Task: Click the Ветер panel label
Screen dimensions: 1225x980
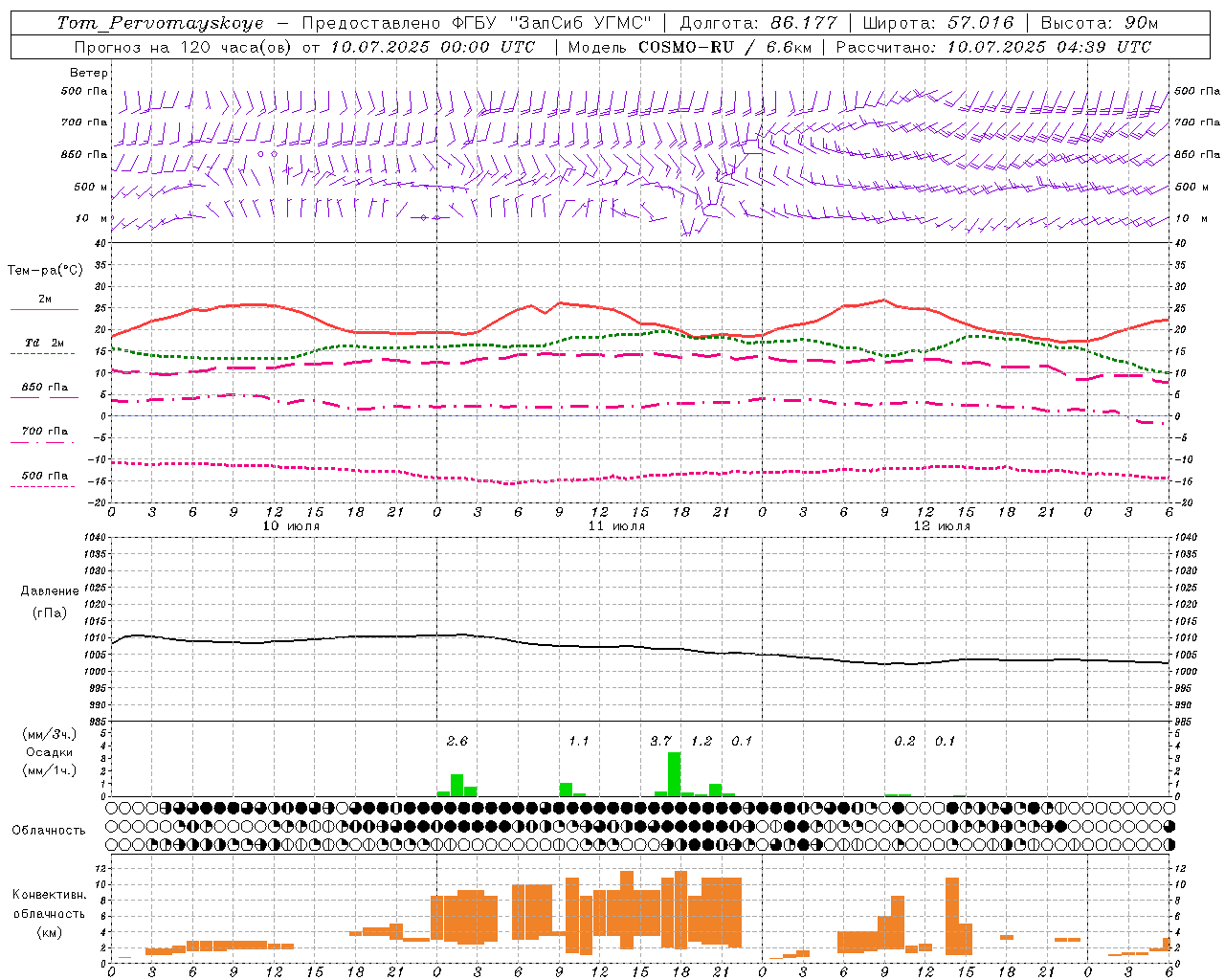Action: click(89, 73)
